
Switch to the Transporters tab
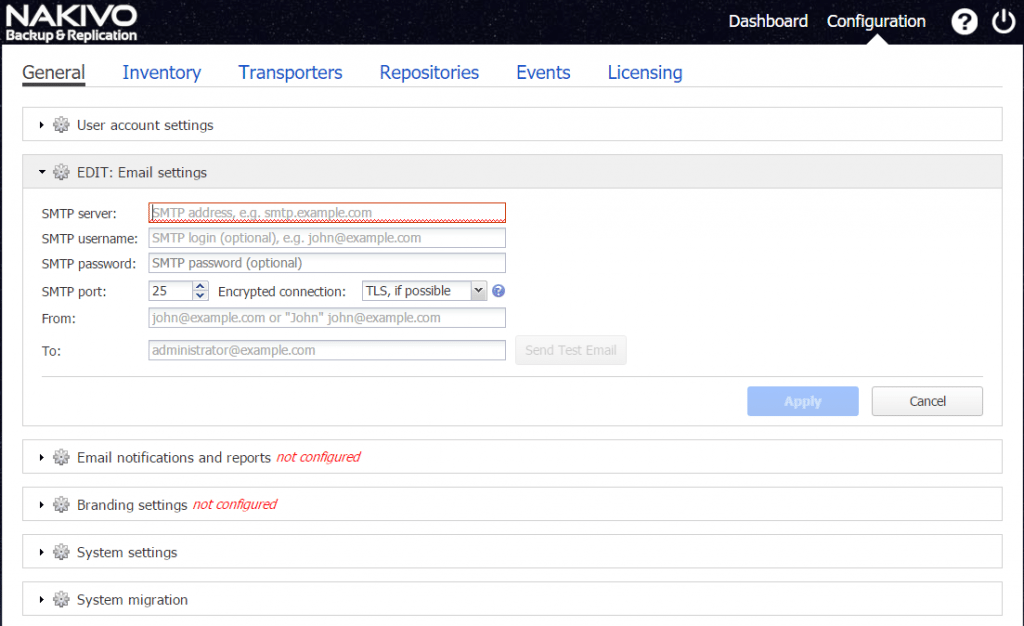click(290, 72)
